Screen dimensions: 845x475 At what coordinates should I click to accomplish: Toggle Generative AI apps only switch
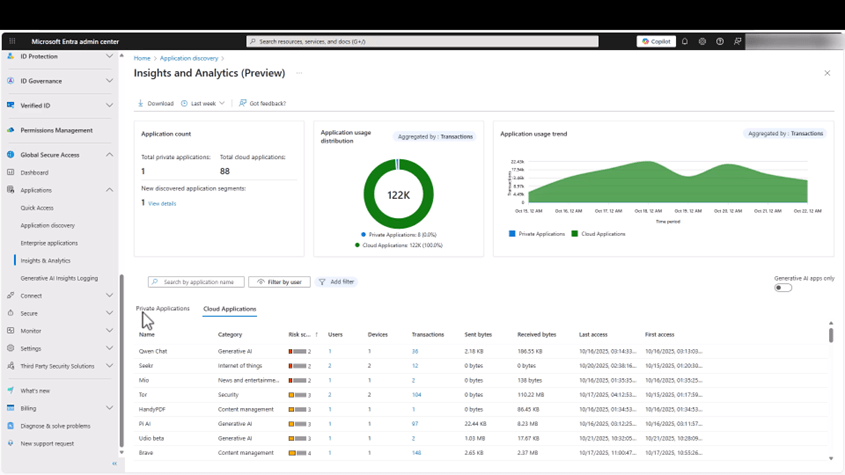coord(783,288)
